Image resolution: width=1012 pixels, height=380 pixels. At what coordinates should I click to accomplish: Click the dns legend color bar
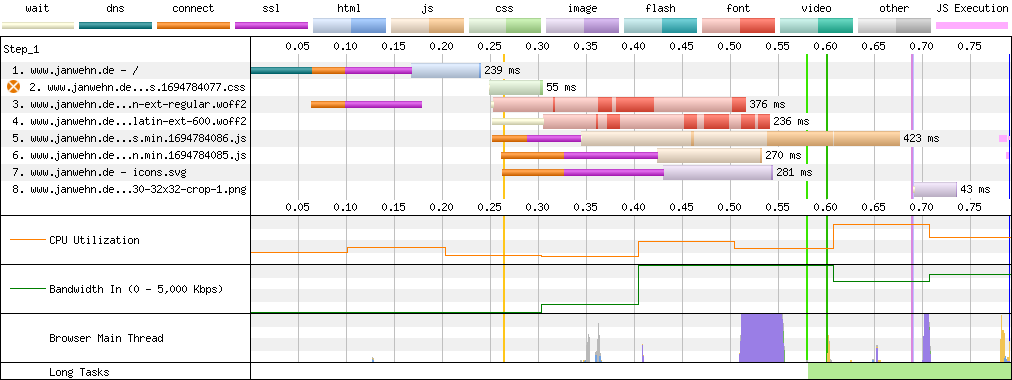click(116, 26)
